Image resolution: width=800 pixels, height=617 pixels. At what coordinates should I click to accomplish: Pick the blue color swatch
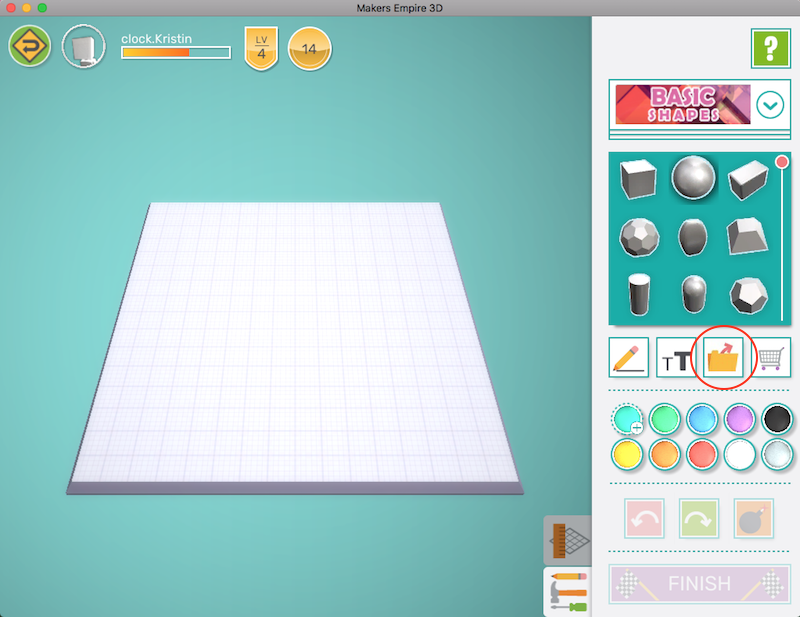tap(702, 419)
